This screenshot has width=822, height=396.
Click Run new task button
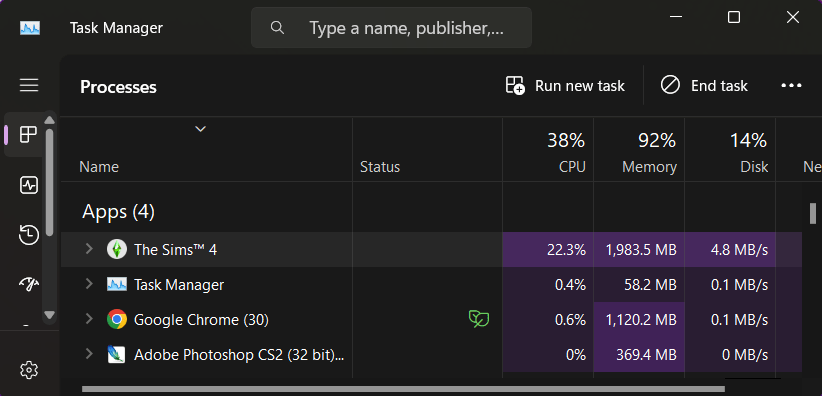pos(565,85)
